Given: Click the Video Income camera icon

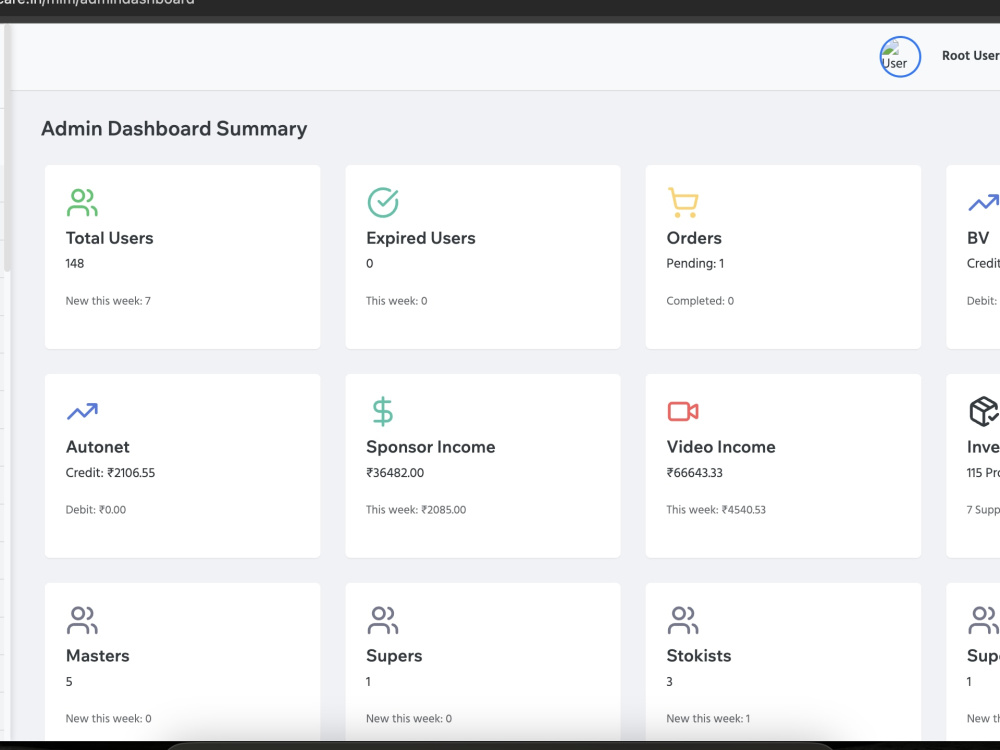Looking at the screenshot, I should (683, 411).
